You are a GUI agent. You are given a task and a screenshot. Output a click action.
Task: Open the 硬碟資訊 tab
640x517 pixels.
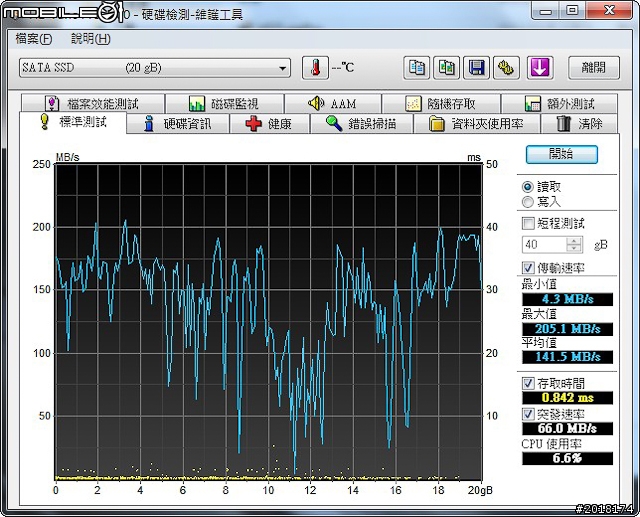(x=178, y=124)
